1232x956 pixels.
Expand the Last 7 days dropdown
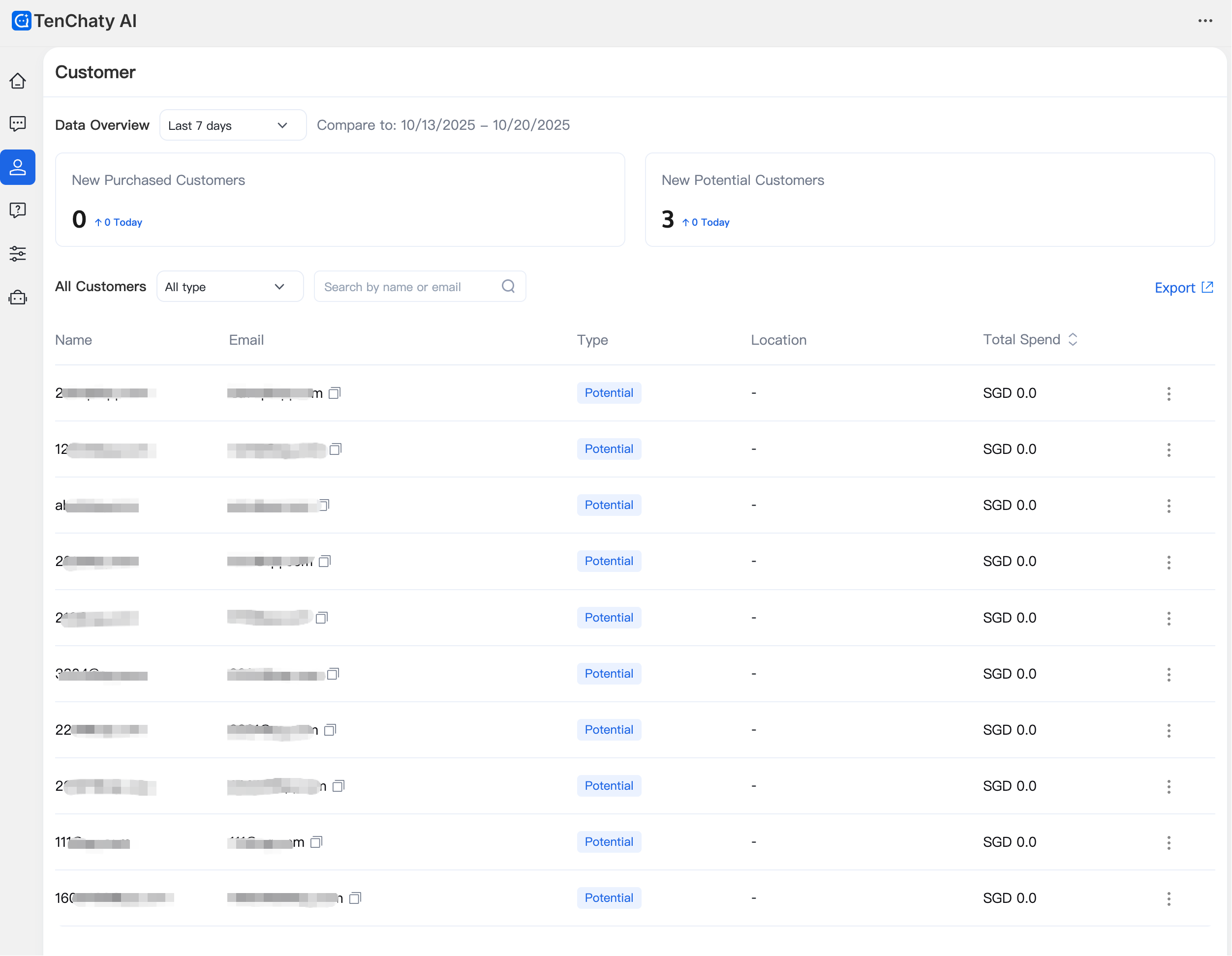[232, 125]
